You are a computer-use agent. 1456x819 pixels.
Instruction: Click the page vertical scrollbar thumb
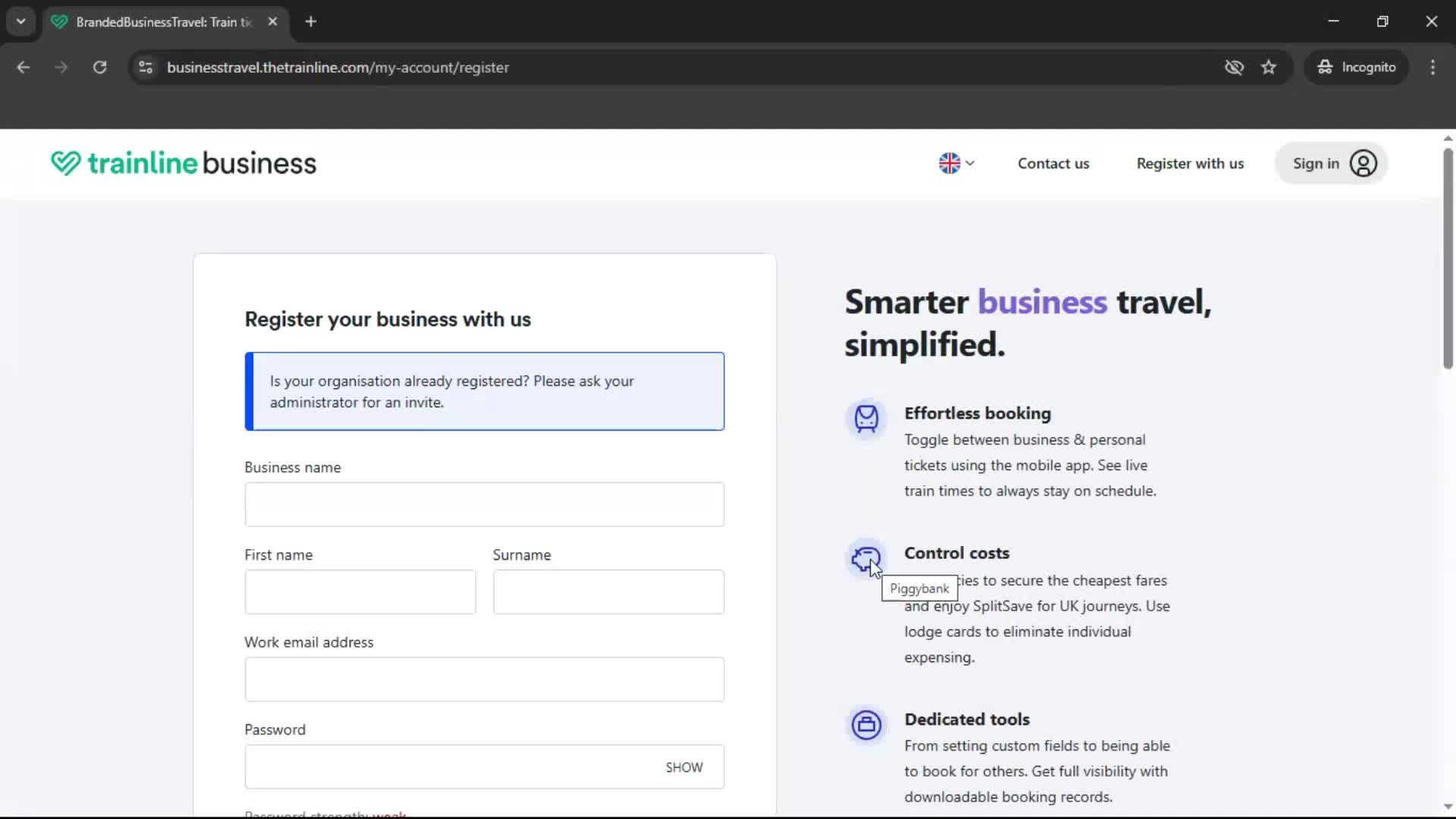(1447, 258)
